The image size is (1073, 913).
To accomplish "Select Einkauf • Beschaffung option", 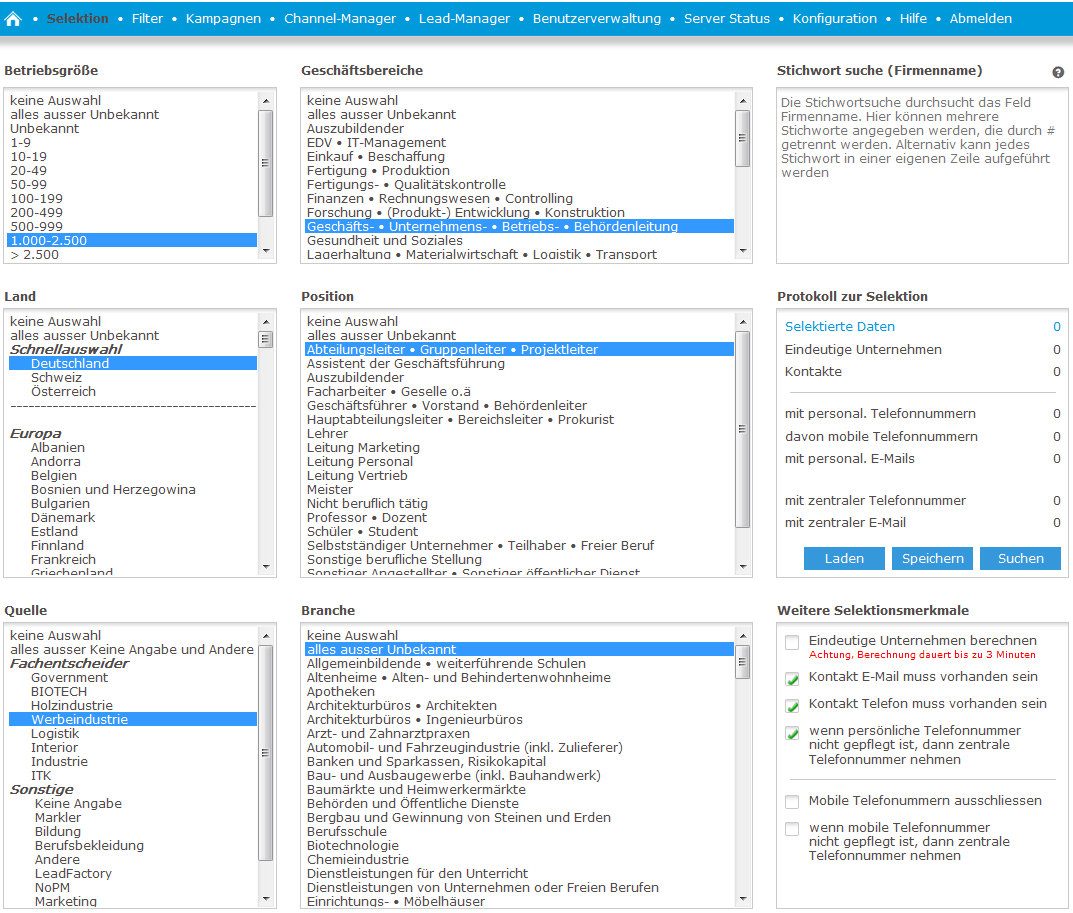I will point(519,157).
